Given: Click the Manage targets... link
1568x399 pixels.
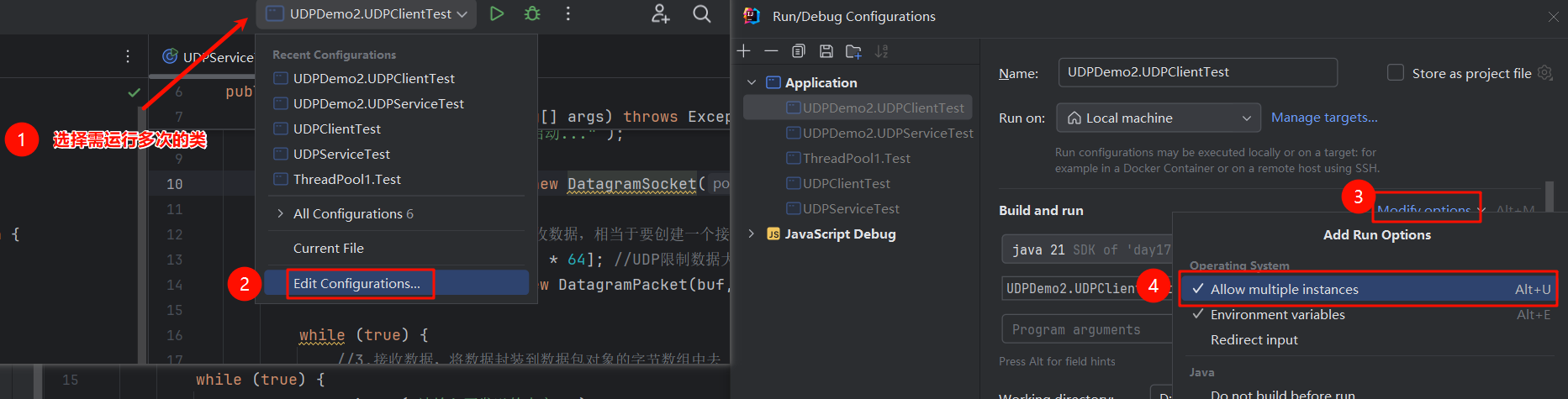Looking at the screenshot, I should point(1324,118).
